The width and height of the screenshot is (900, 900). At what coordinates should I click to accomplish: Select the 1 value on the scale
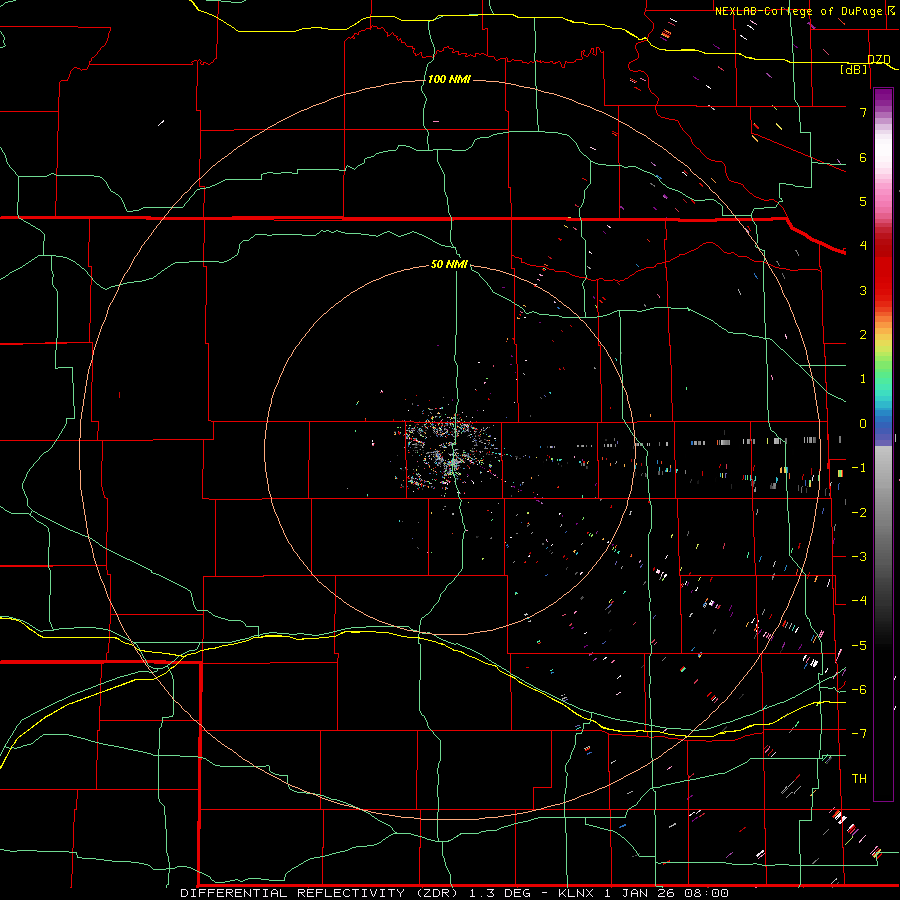(863, 379)
